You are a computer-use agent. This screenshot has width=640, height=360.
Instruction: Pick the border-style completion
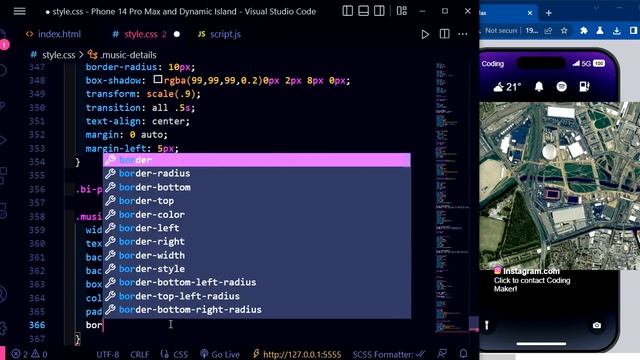pyautogui.click(x=256, y=269)
